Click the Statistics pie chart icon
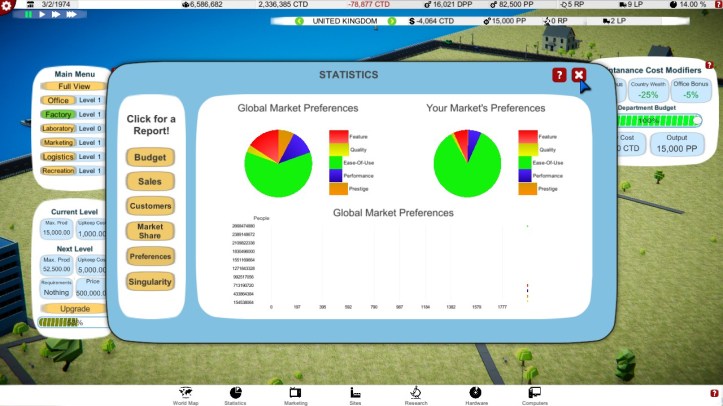This screenshot has width=723, height=406. pyautogui.click(x=235, y=393)
